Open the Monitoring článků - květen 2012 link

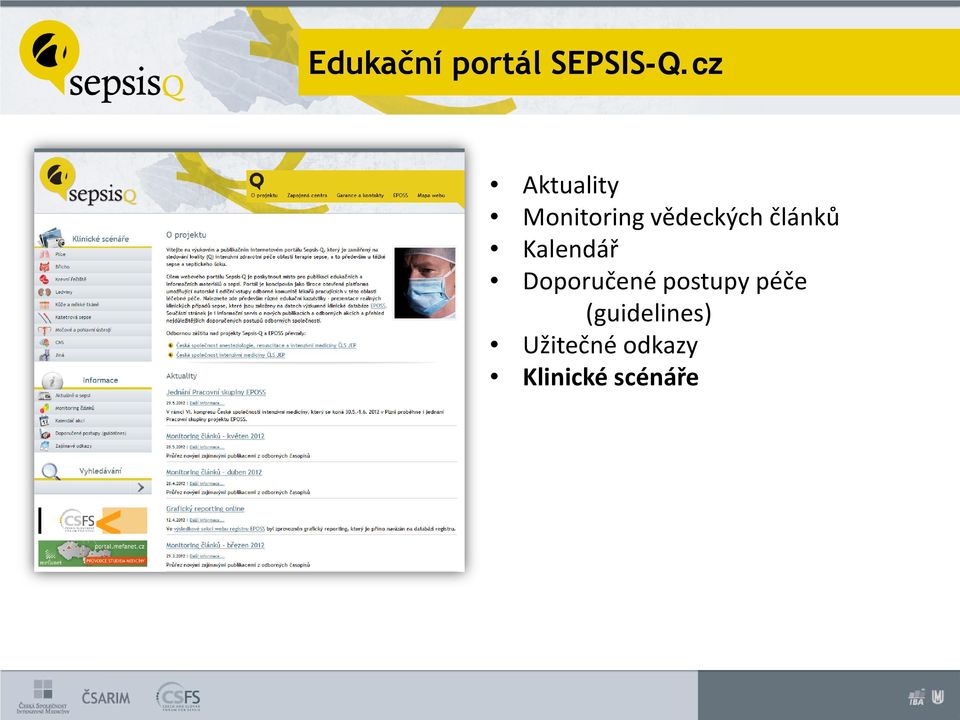tap(215, 436)
